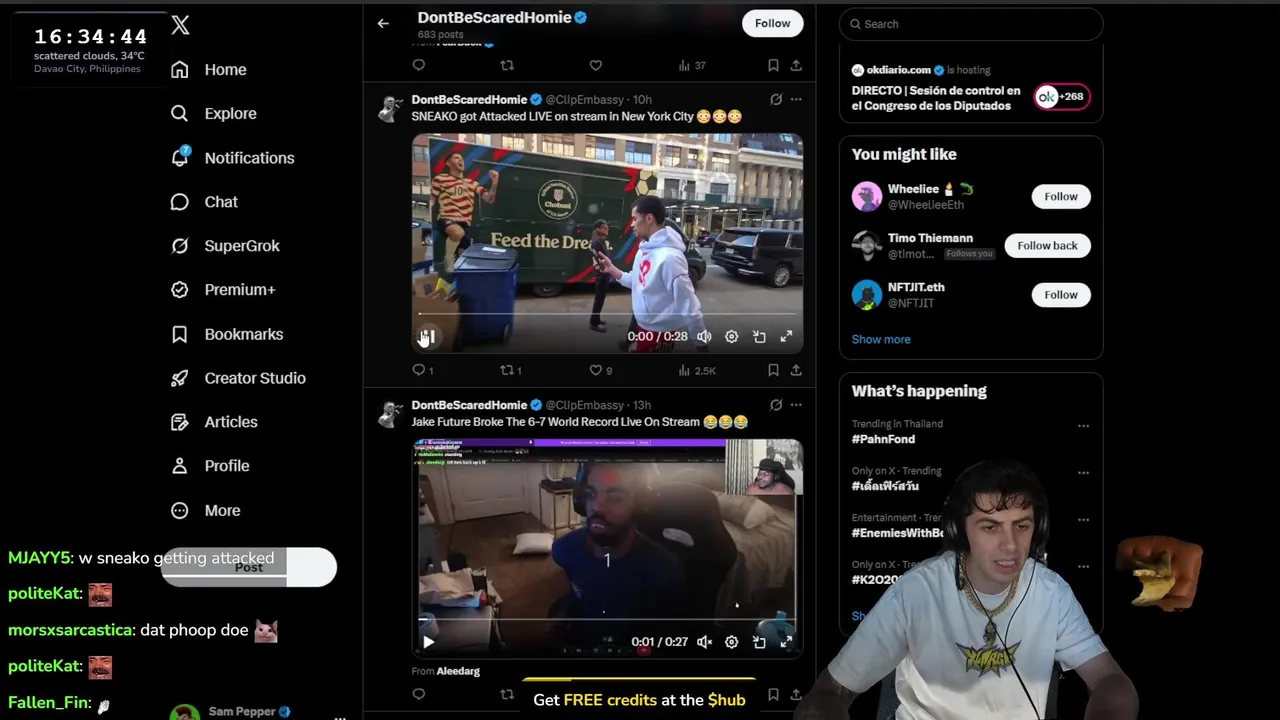Share the SNEAKO post
This screenshot has width=1280, height=720.
coord(796,370)
